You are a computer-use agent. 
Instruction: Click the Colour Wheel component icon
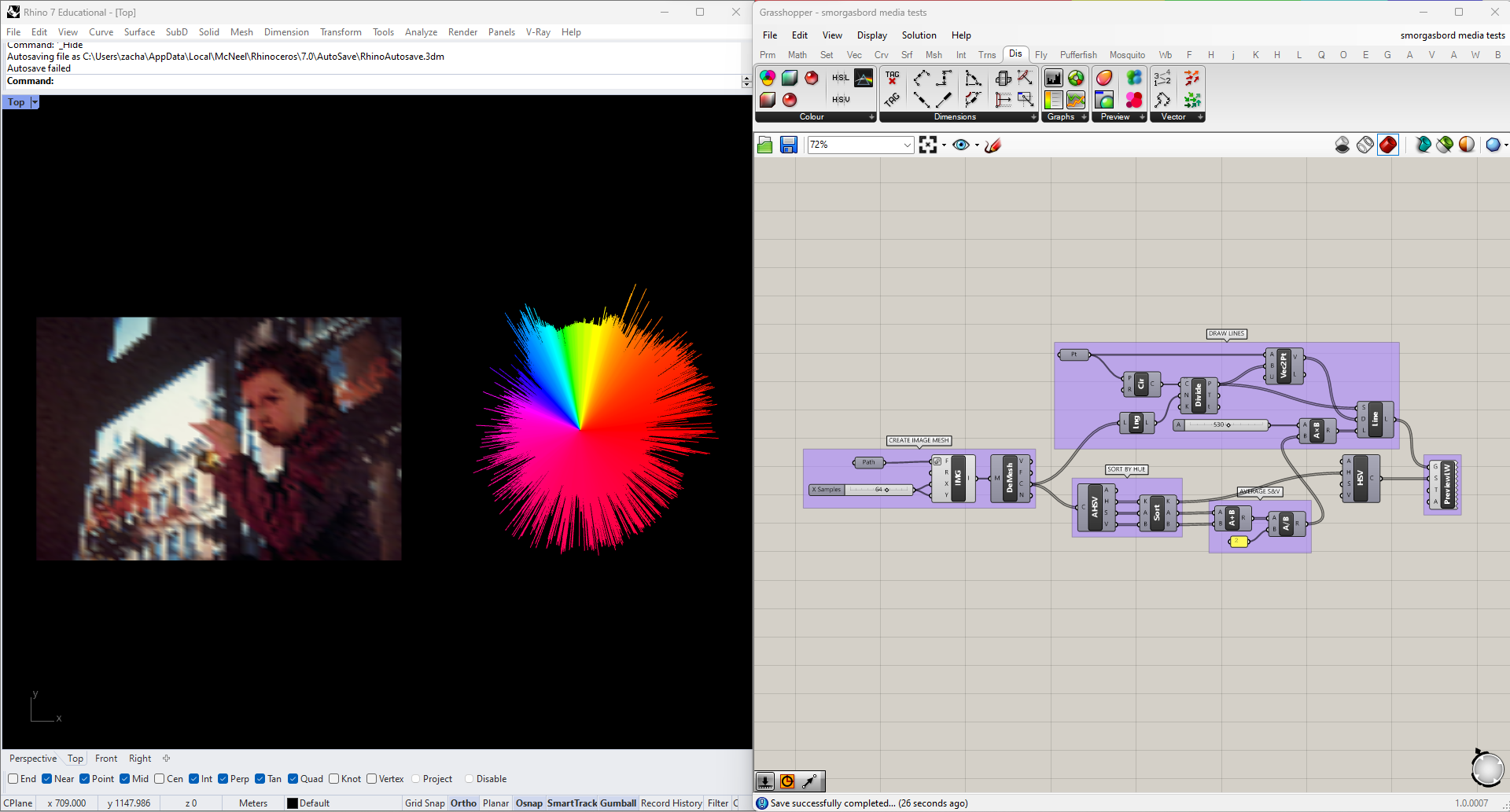click(x=768, y=78)
